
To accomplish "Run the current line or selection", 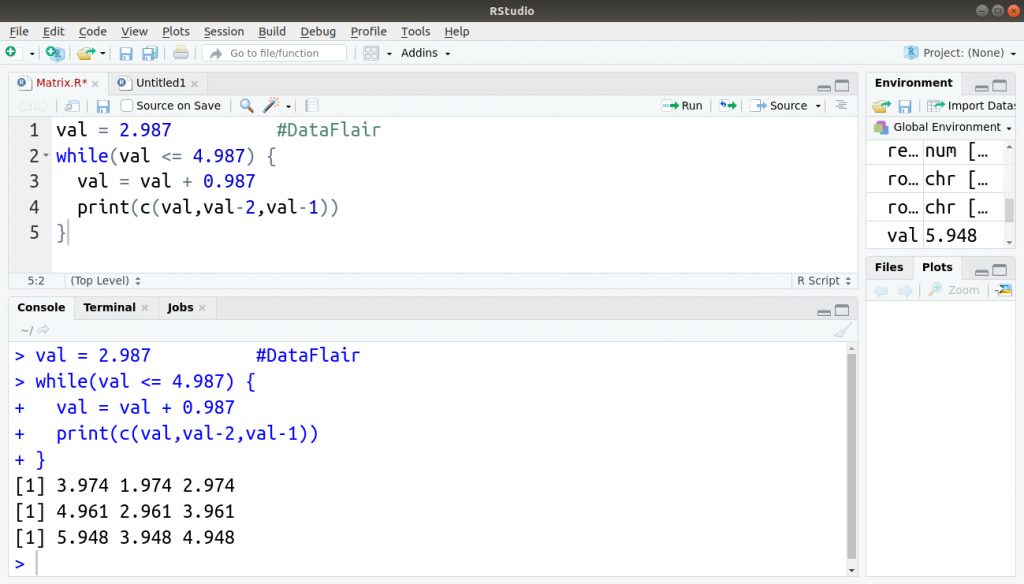I will pyautogui.click(x=682, y=105).
